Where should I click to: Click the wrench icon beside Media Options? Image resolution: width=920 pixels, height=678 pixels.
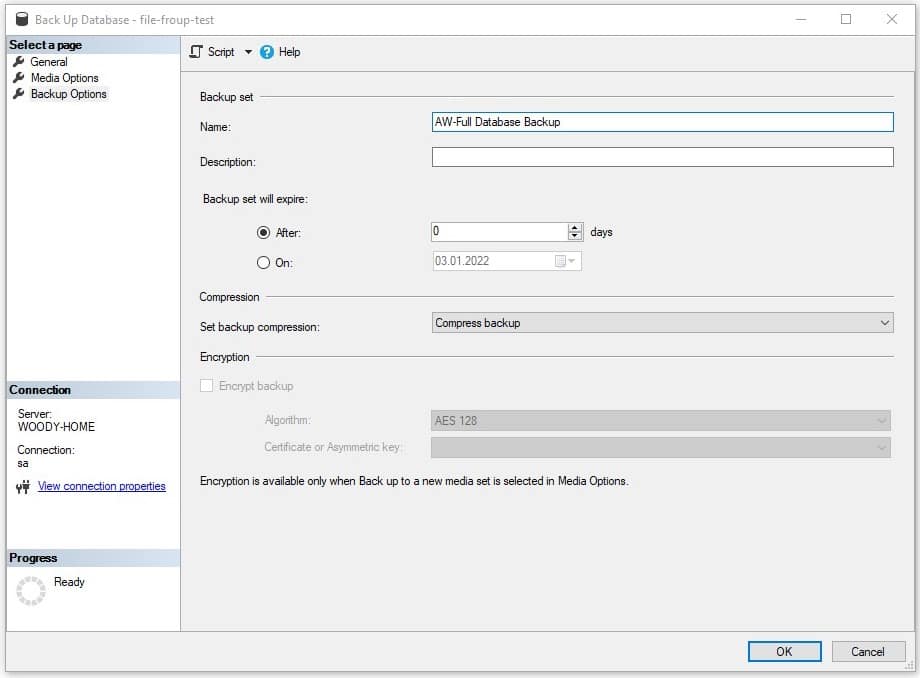coord(19,77)
